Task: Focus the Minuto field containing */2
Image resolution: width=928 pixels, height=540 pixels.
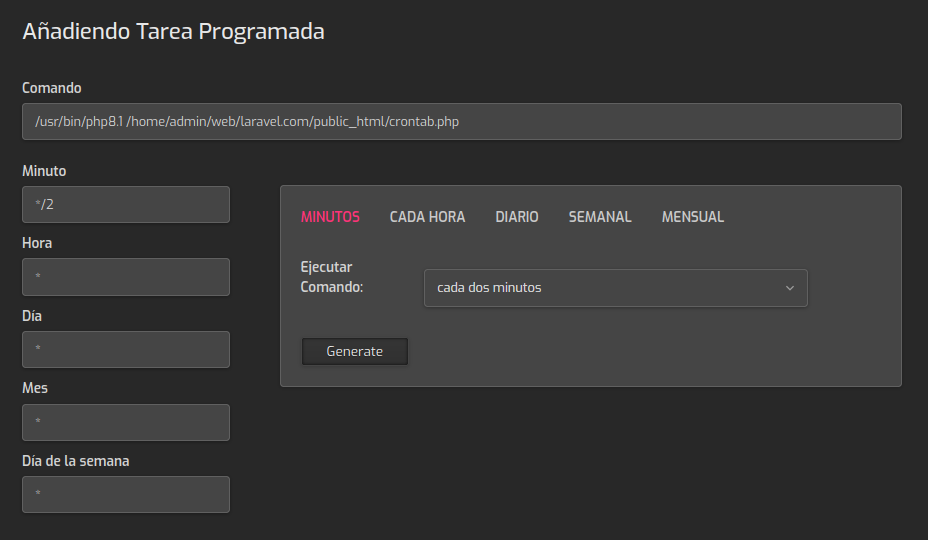Action: tap(125, 204)
